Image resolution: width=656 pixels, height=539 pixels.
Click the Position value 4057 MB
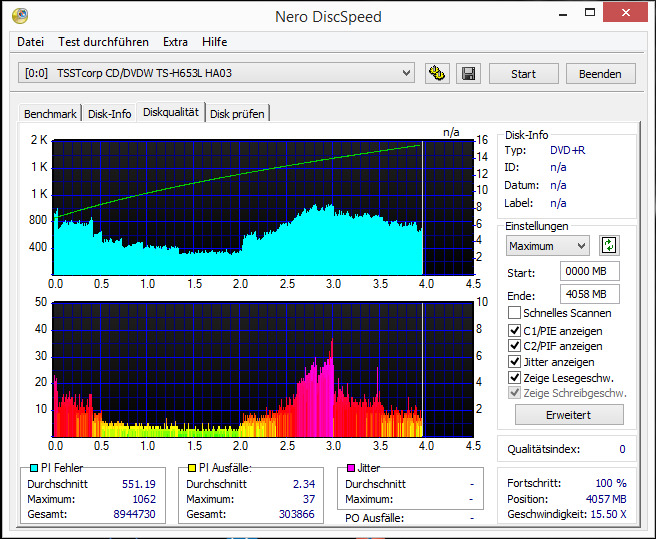606,499
